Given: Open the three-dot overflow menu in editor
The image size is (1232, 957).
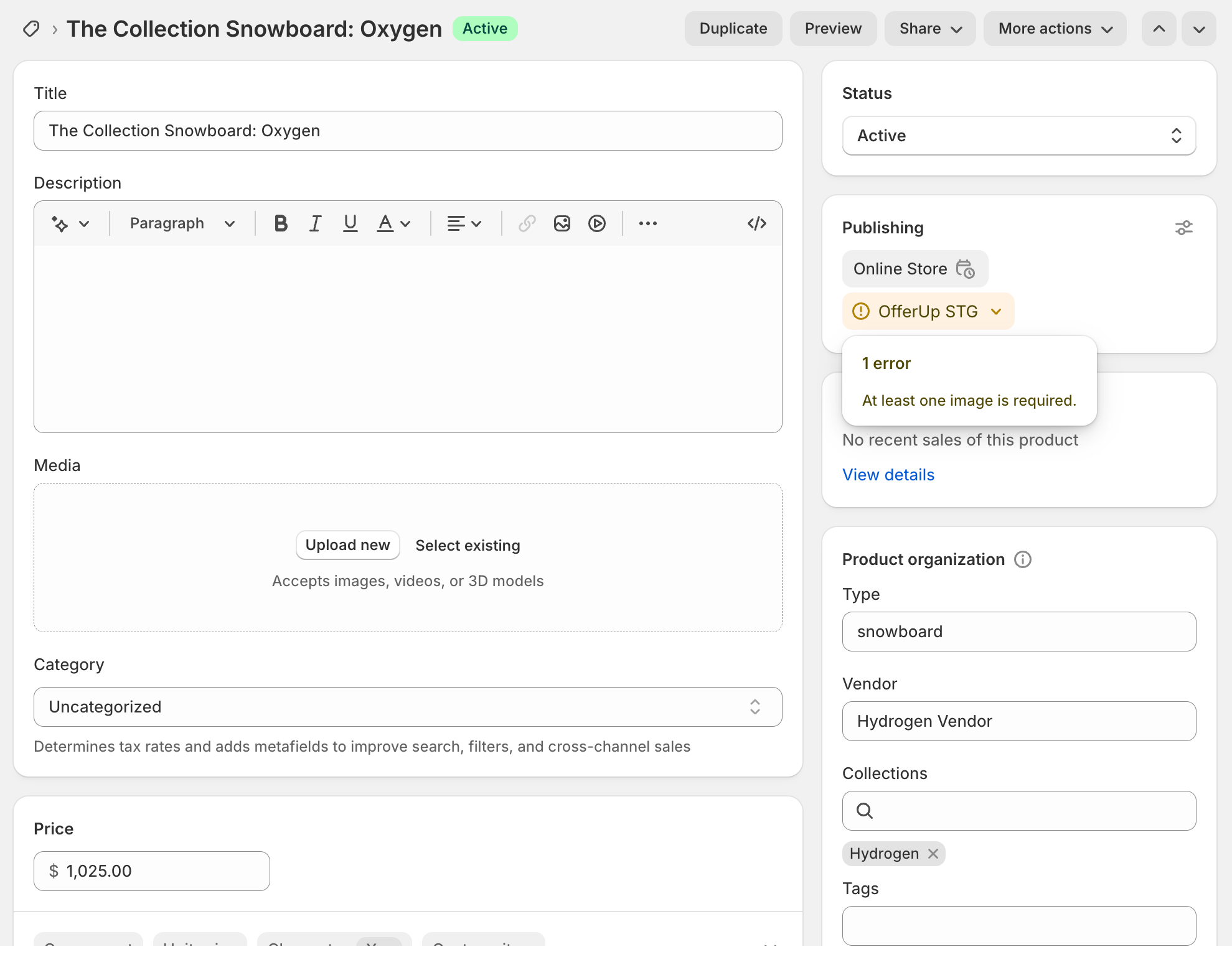Looking at the screenshot, I should [647, 223].
